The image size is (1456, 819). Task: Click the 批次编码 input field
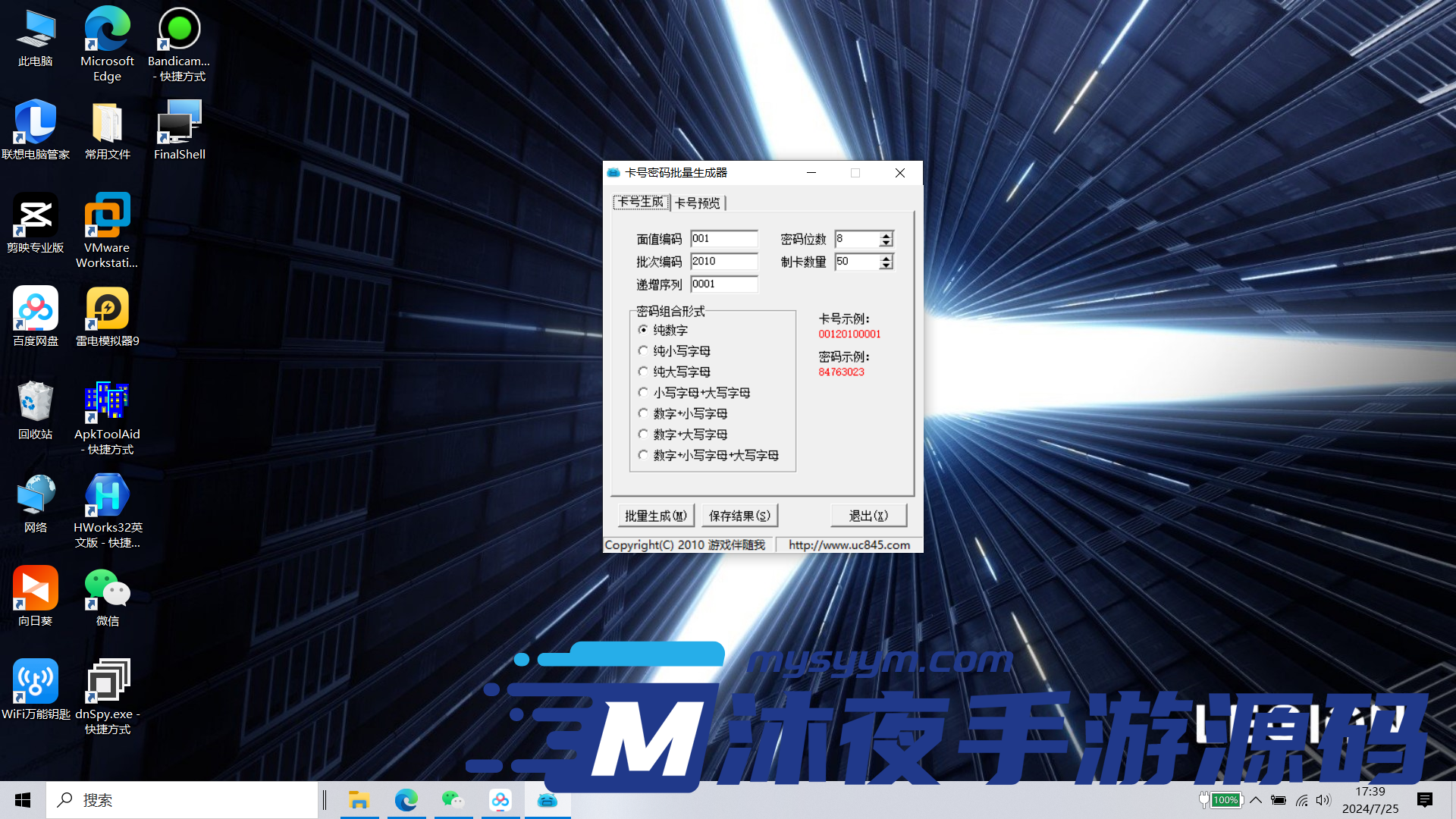[723, 261]
